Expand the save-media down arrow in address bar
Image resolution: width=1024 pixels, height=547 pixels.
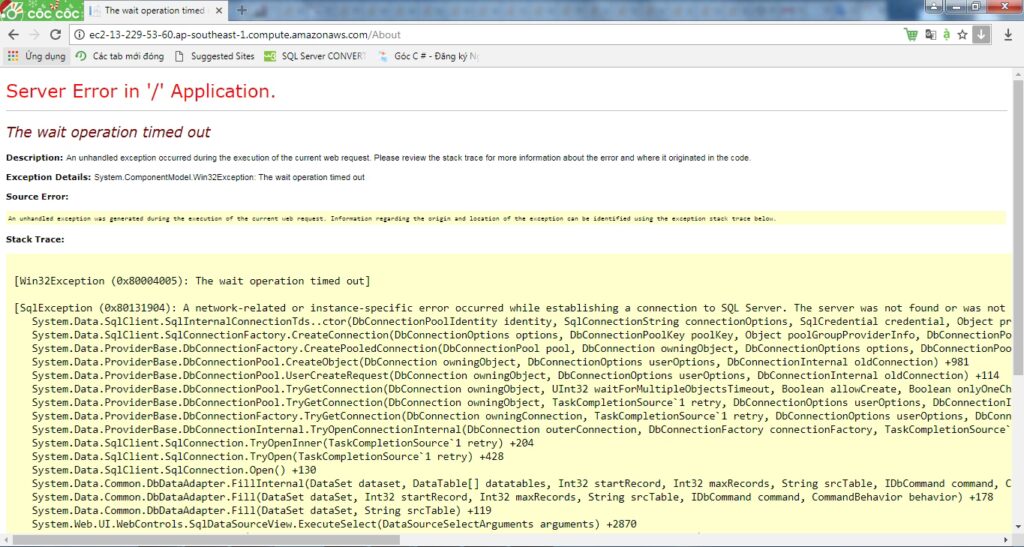982,34
